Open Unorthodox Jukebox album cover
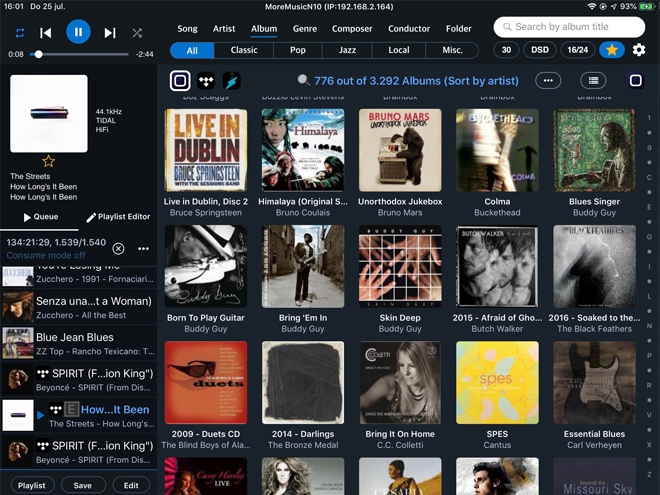 (400, 150)
